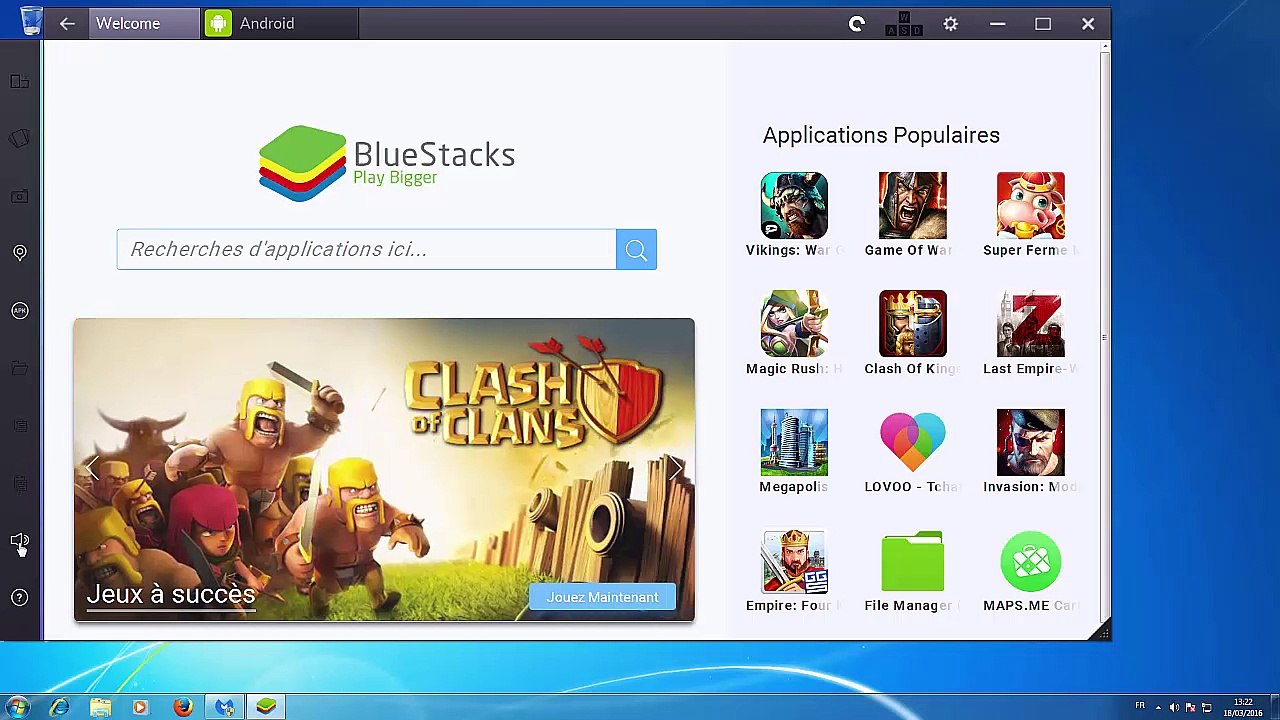Click the paste clipboard icon in the sidebar
Image resolution: width=1280 pixels, height=720 pixels.
point(20,484)
